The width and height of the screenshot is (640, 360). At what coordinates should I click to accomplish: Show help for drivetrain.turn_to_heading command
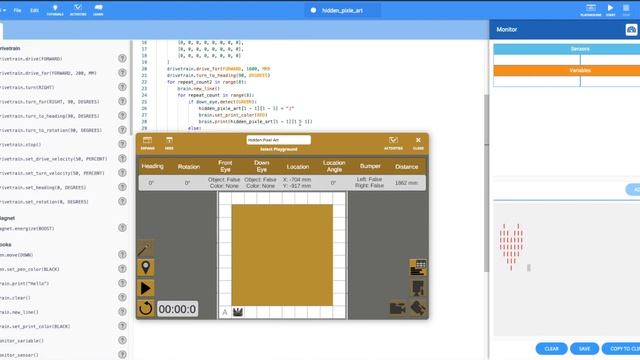(122, 116)
